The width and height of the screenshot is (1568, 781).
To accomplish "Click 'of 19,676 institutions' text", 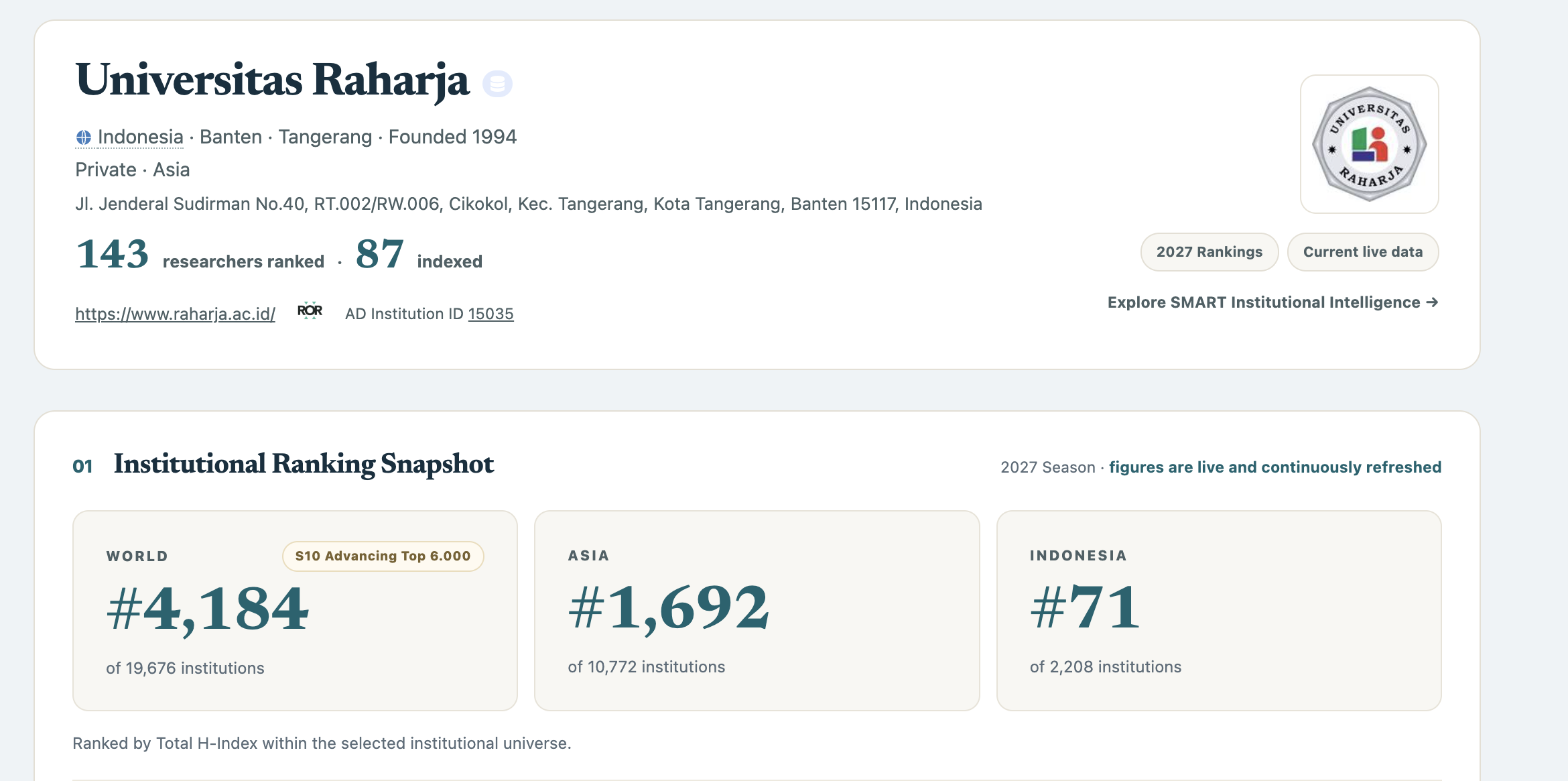I will click(185, 668).
